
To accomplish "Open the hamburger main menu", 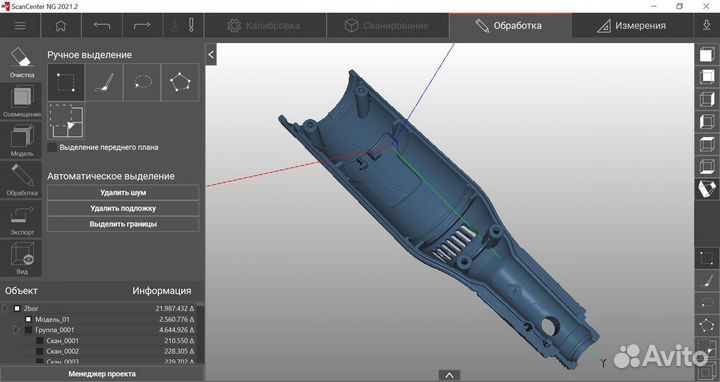I will click(20, 26).
